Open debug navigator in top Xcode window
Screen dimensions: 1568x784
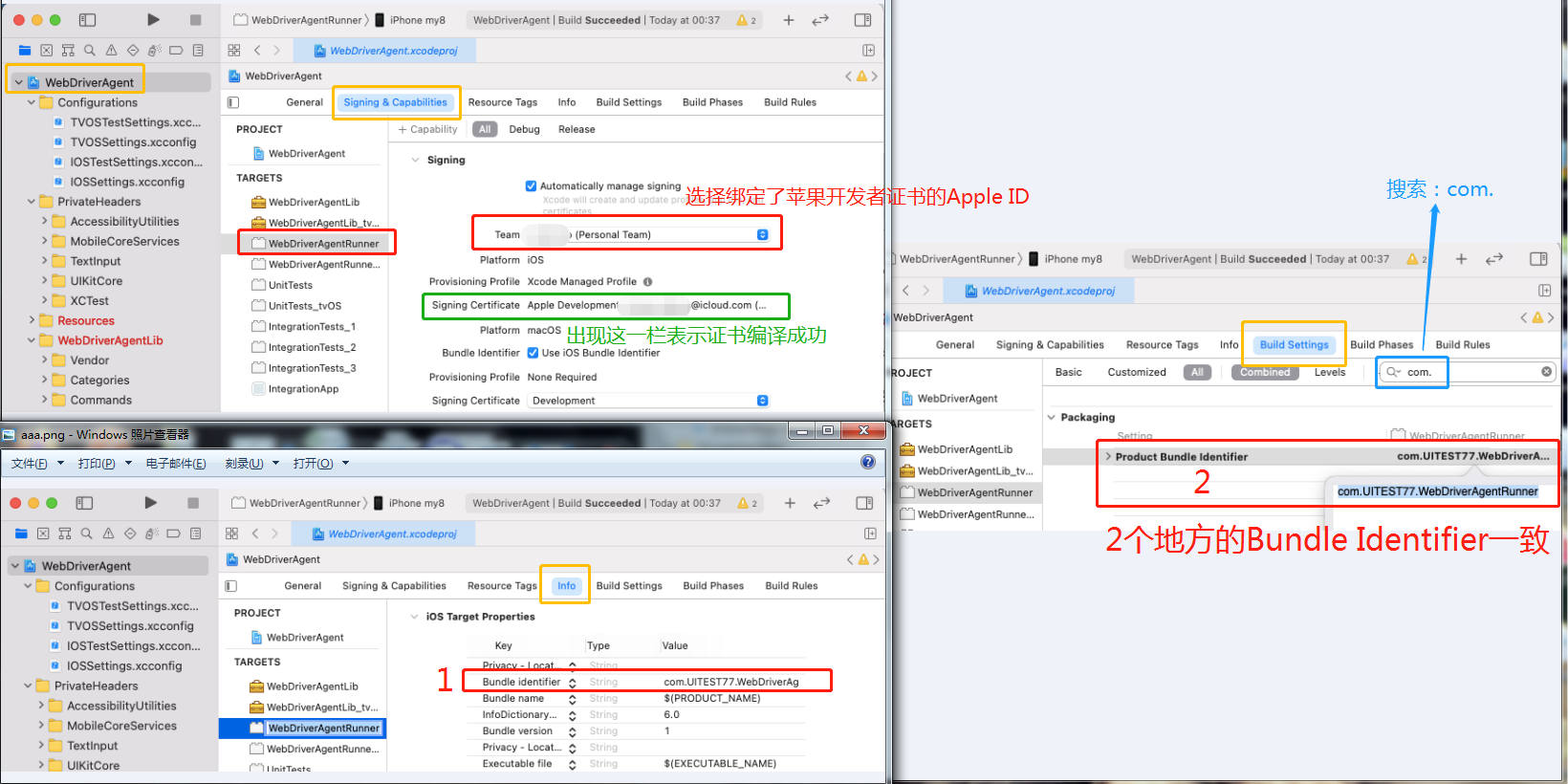155,50
